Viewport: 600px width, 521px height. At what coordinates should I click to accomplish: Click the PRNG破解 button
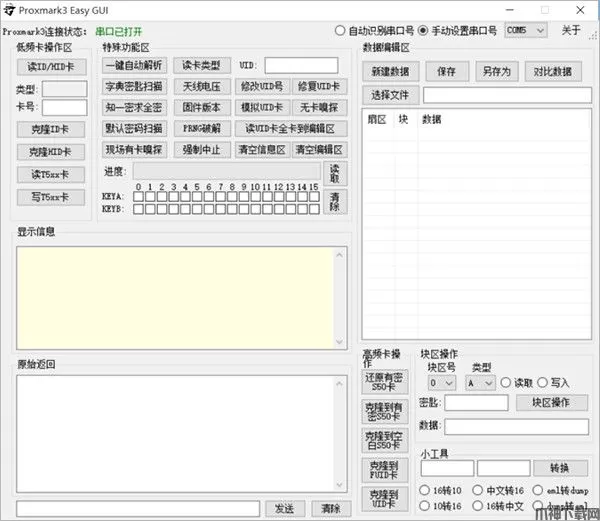(x=202, y=129)
